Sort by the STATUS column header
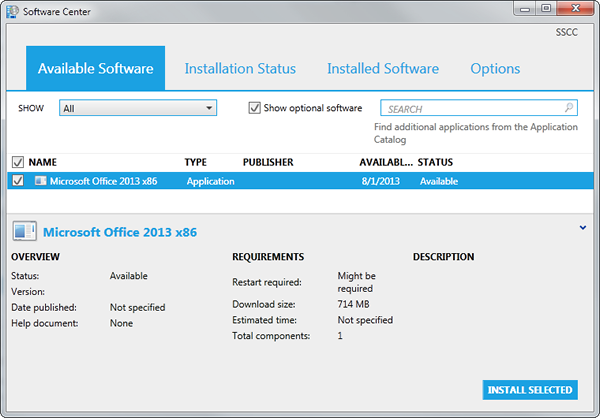 pyautogui.click(x=435, y=162)
